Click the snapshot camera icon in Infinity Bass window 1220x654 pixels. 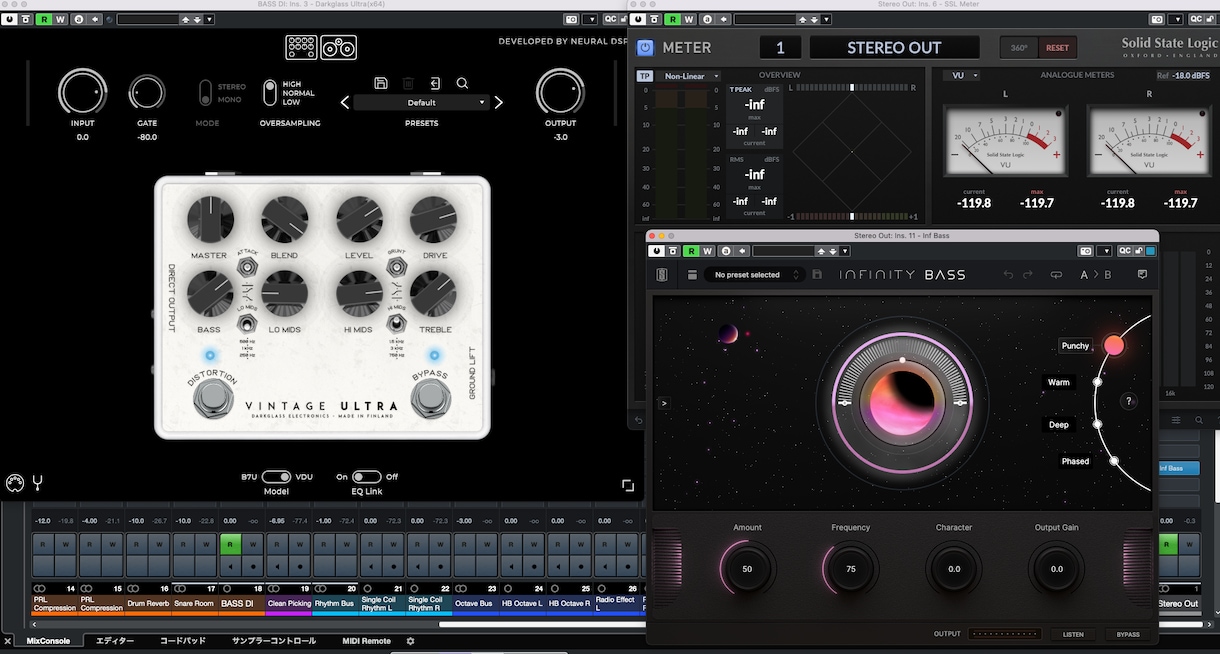[1086, 251]
